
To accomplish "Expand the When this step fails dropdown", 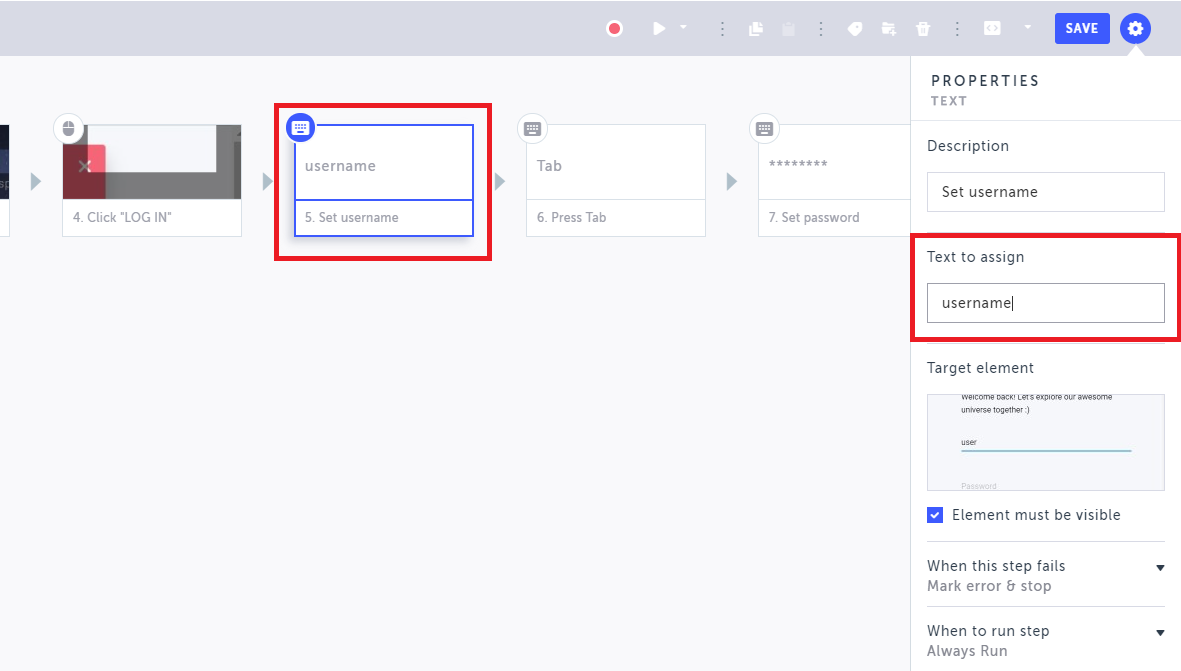I will pyautogui.click(x=1045, y=575).
